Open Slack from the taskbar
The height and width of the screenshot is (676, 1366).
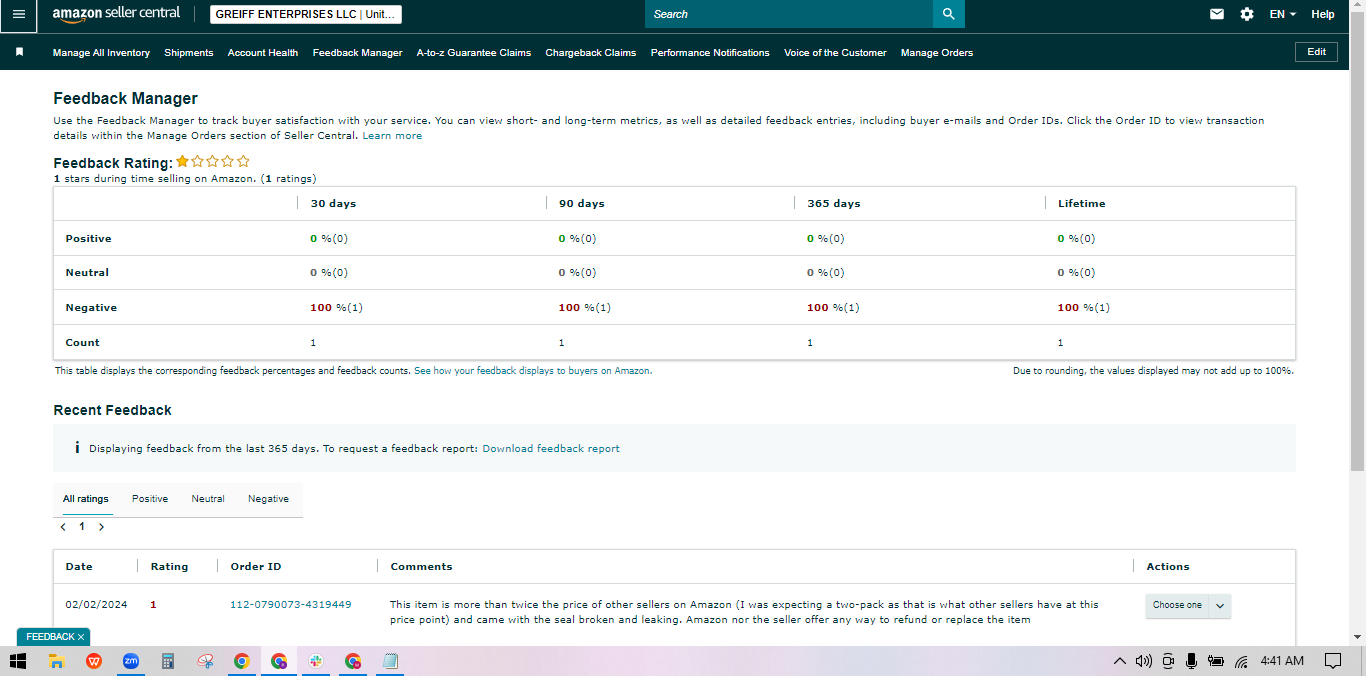[316, 661]
